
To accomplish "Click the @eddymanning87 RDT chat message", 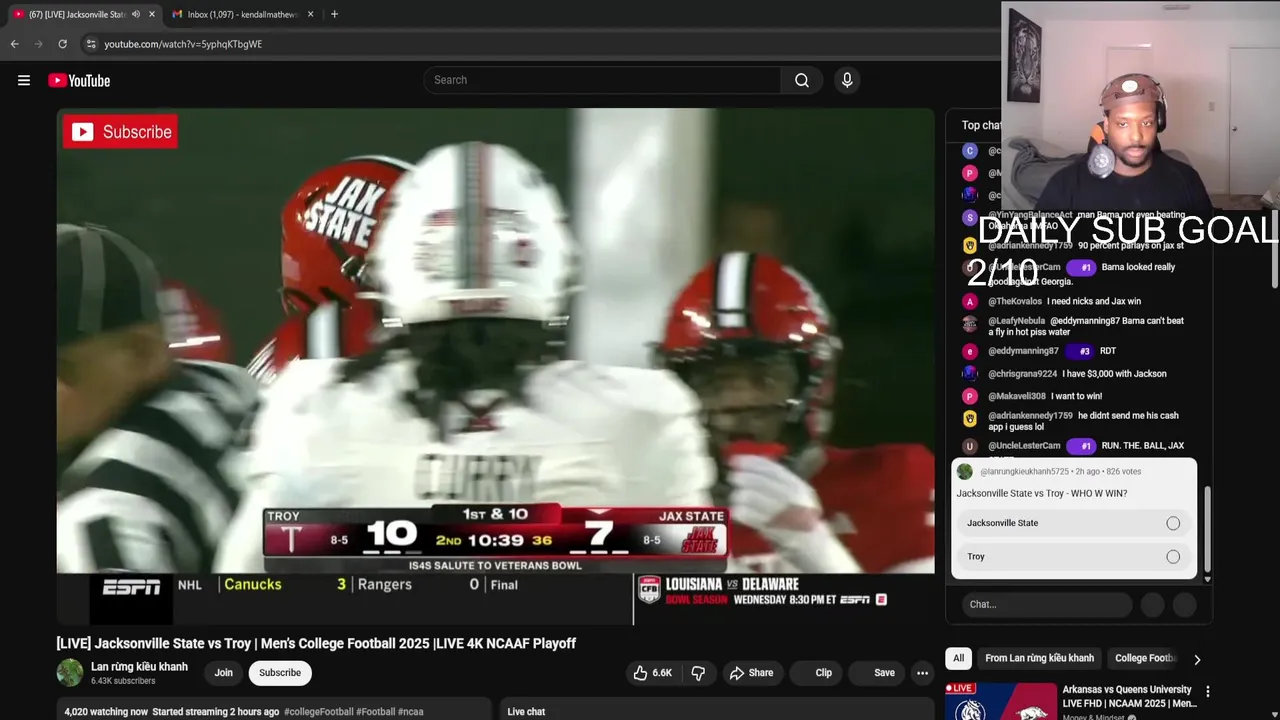I will (1052, 351).
